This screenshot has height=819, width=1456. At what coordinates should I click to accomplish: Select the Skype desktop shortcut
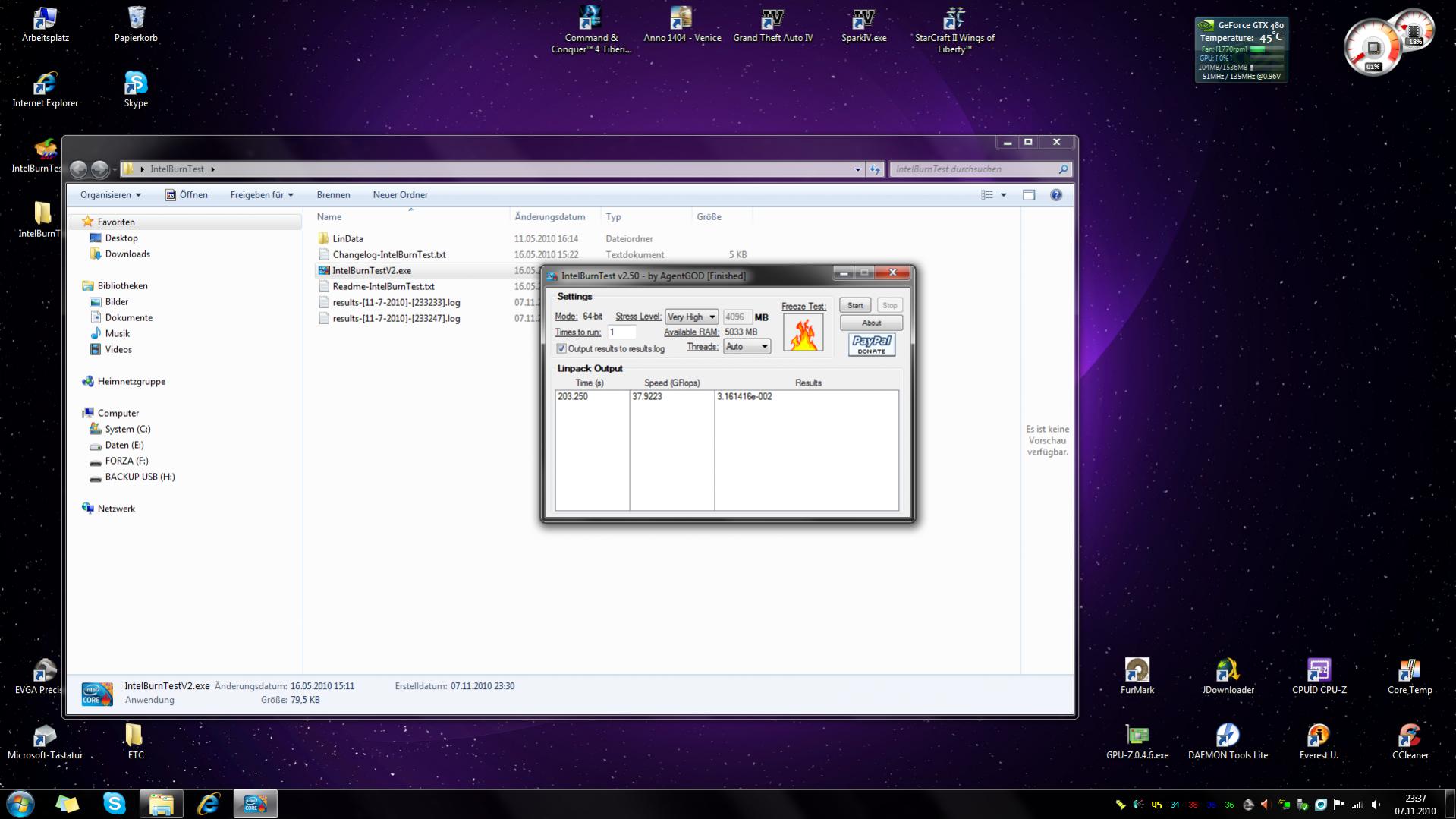click(x=136, y=90)
